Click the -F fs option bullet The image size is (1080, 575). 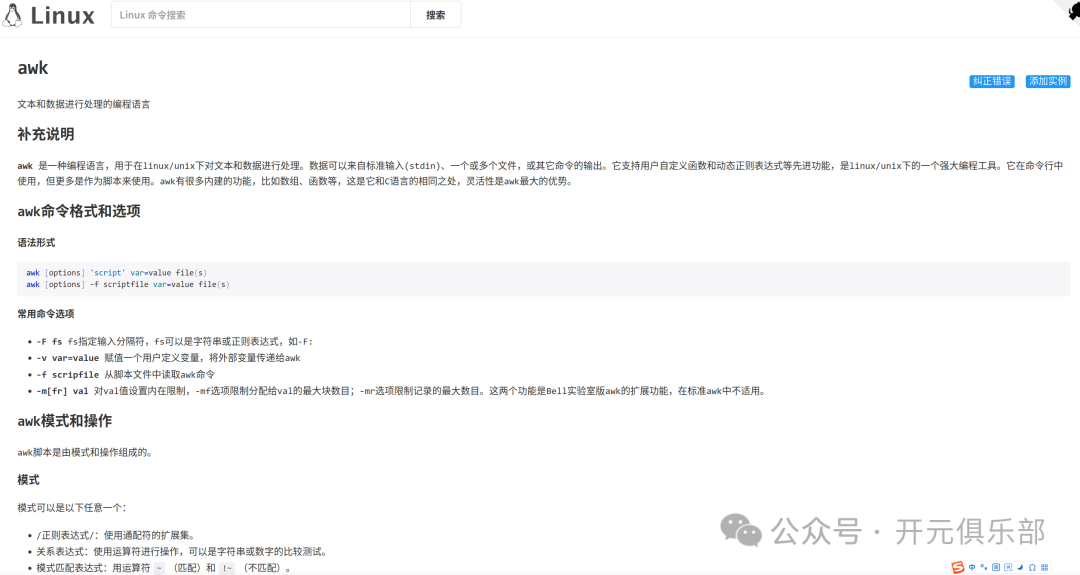(x=174, y=342)
